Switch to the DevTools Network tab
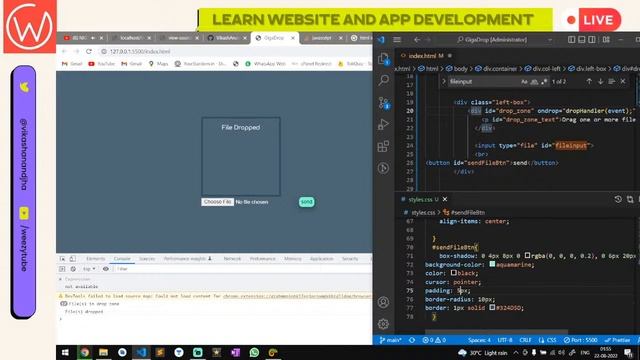The width and height of the screenshot is (640, 360). [x=232, y=259]
